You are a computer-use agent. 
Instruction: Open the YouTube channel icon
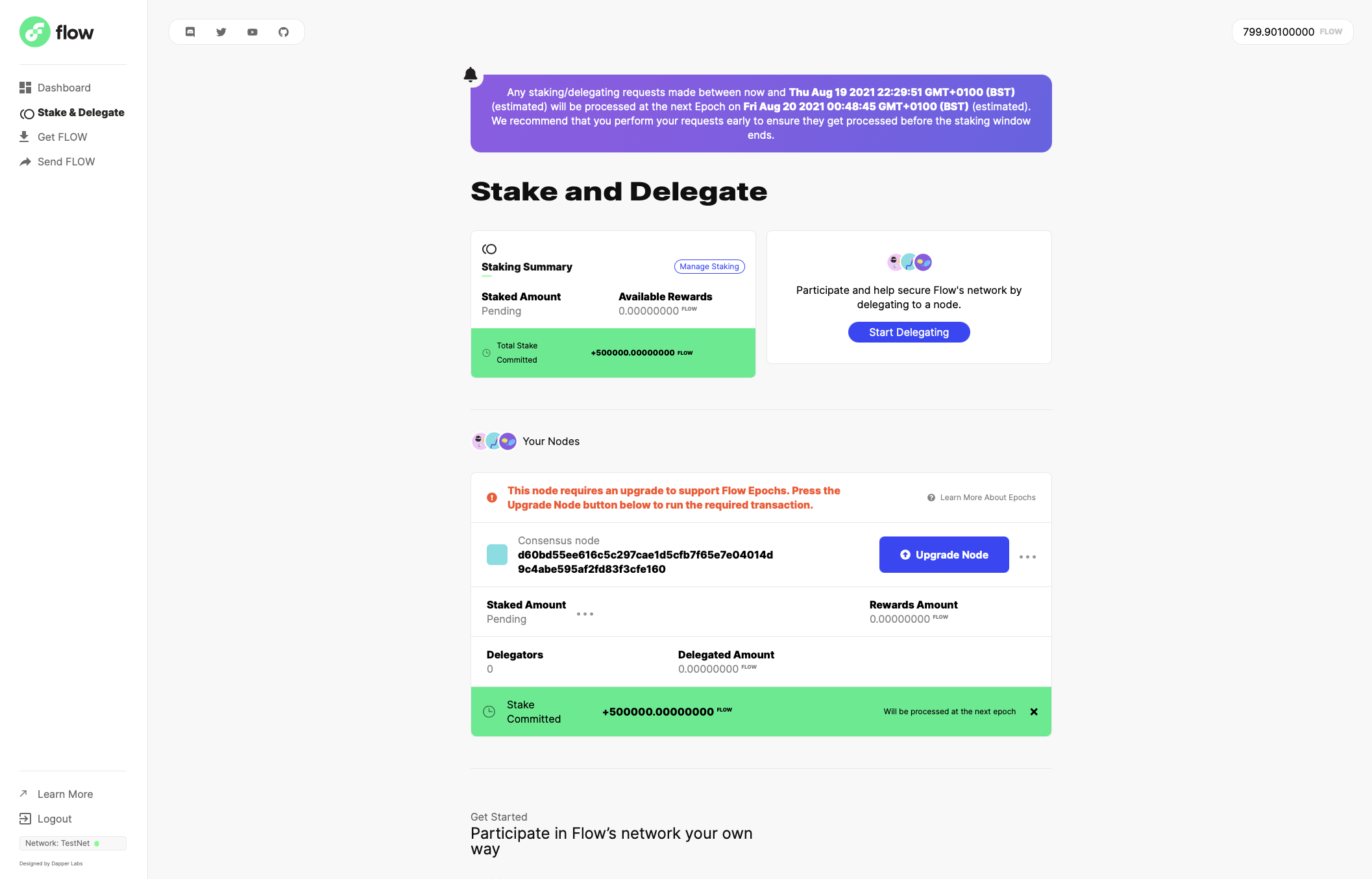[x=252, y=31]
